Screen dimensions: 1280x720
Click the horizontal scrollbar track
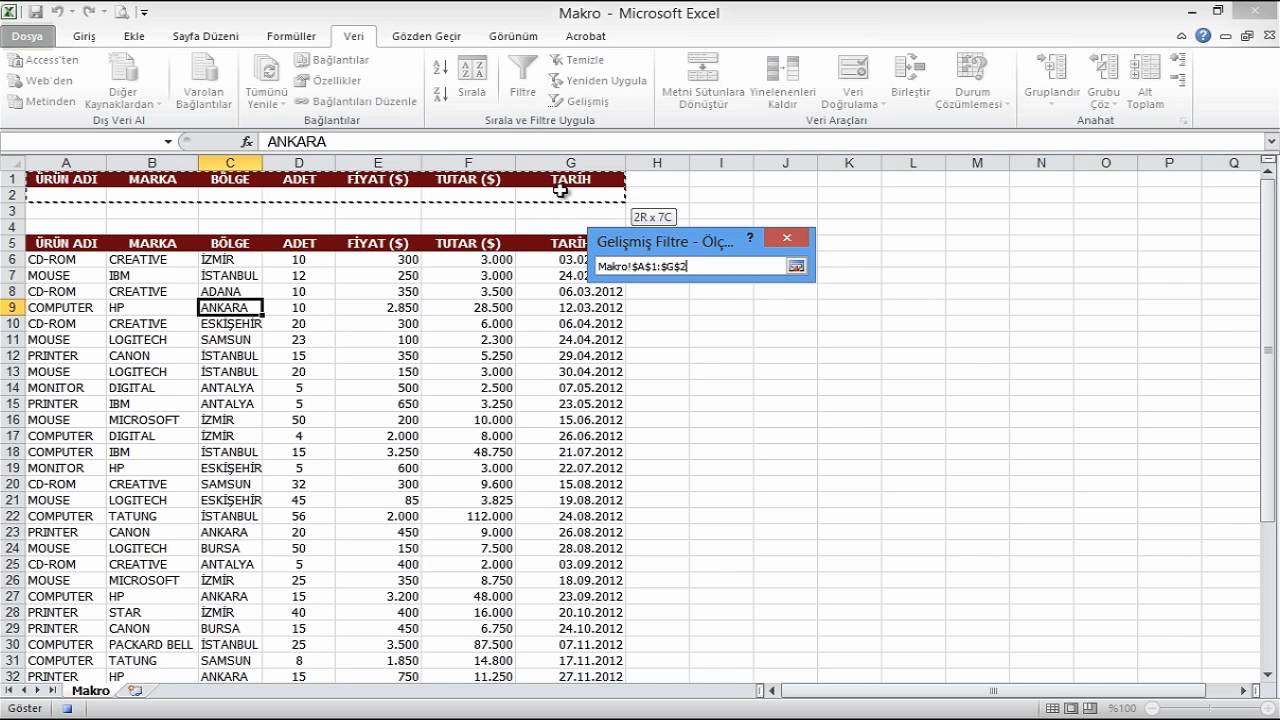tap(1010, 691)
